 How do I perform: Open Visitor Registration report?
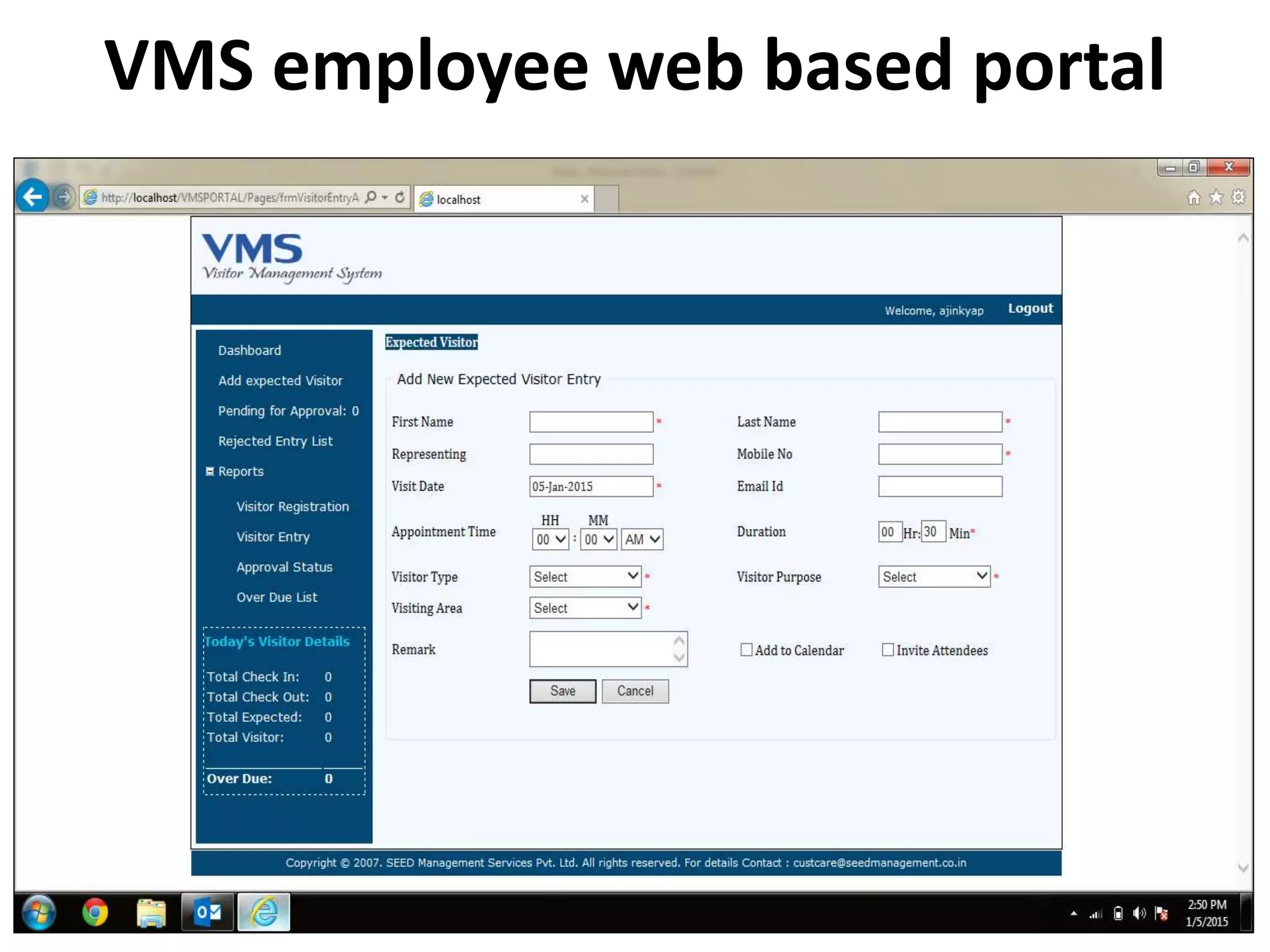(293, 506)
